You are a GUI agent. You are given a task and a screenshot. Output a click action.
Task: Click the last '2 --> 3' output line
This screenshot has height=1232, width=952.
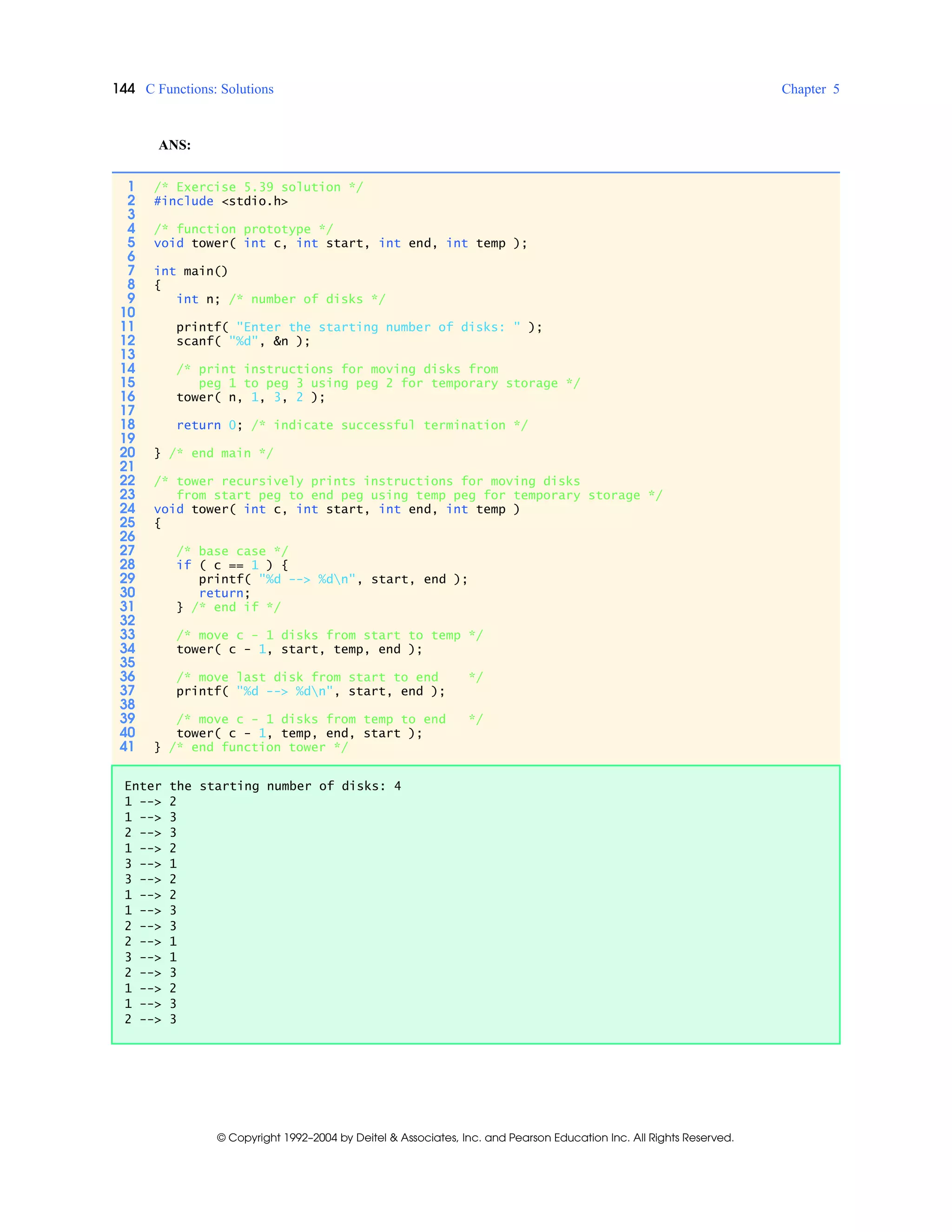pyautogui.click(x=150, y=1020)
